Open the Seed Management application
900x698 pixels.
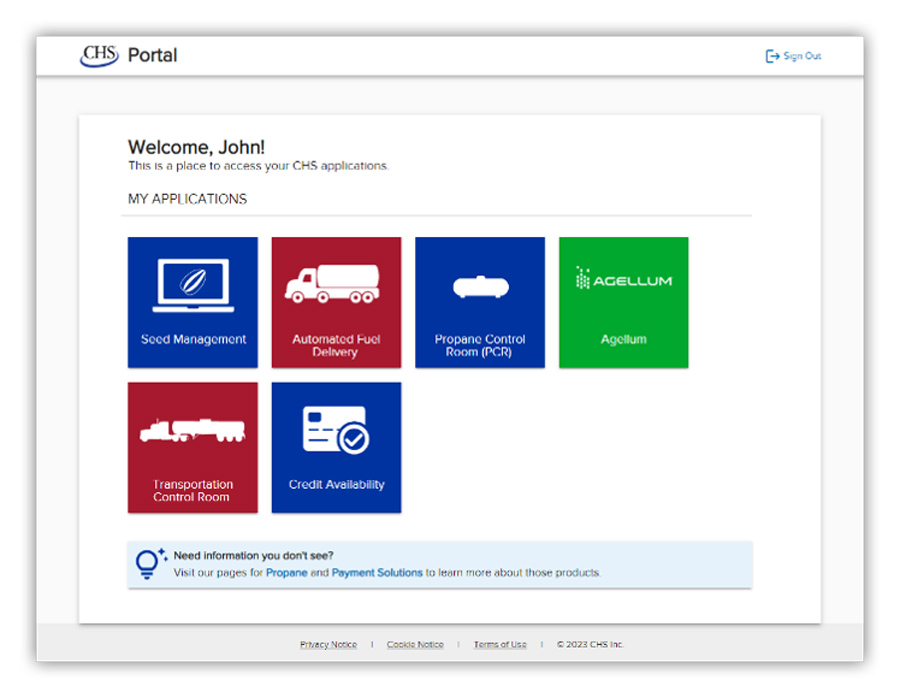(x=193, y=303)
